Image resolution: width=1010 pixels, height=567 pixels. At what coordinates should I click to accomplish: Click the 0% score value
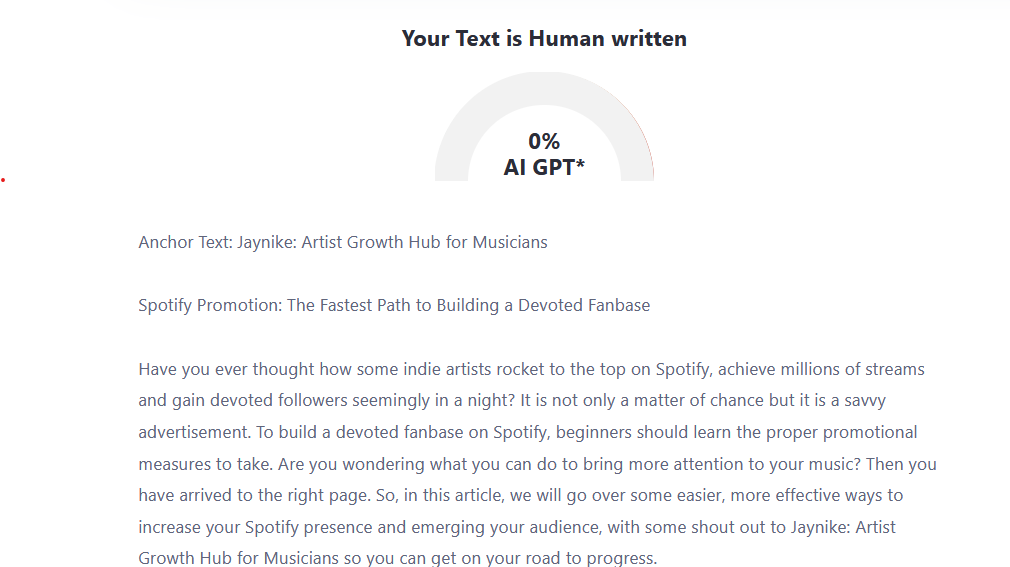[x=544, y=141]
